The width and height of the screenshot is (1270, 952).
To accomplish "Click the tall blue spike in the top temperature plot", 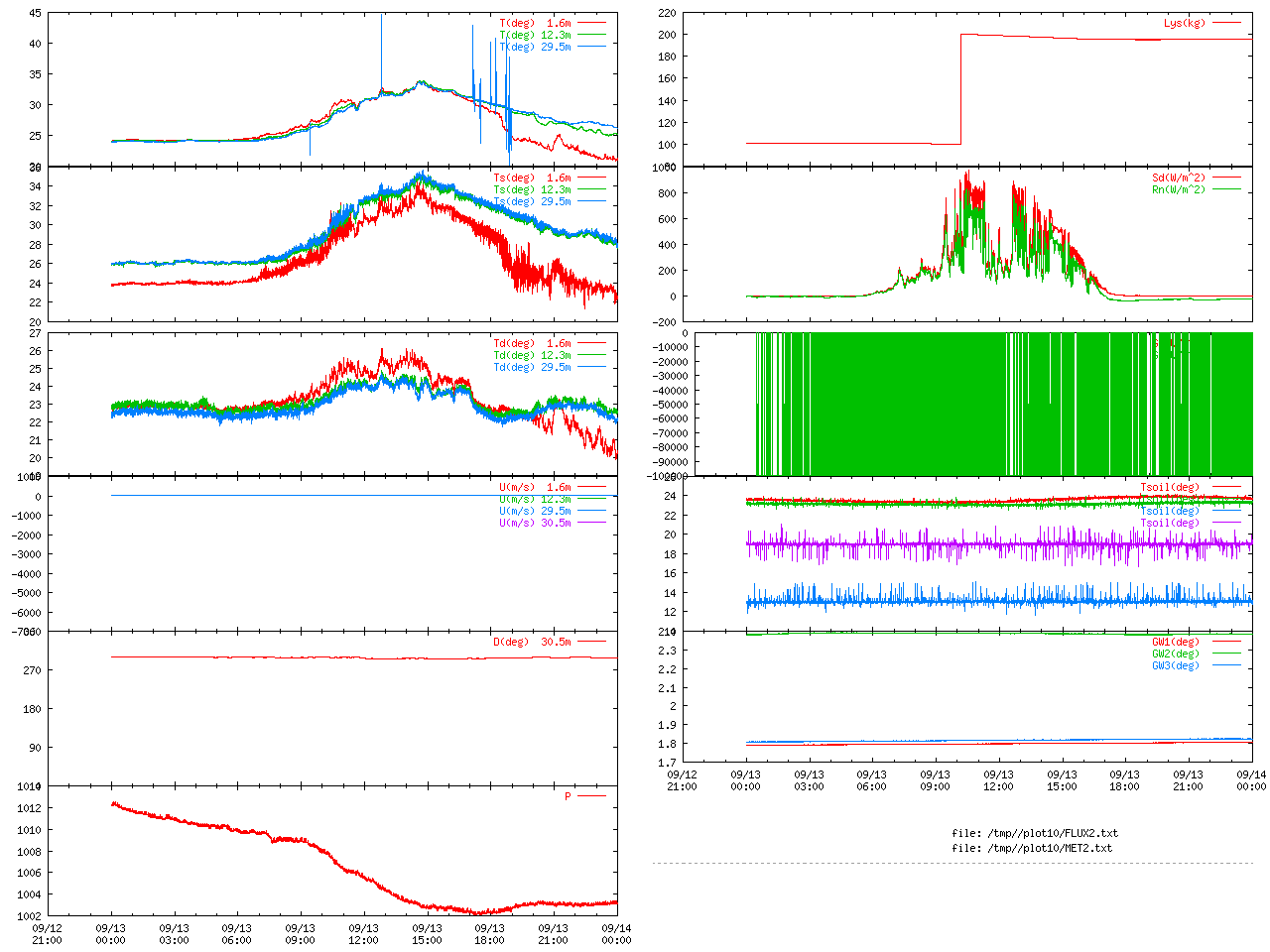I will coord(381,50).
